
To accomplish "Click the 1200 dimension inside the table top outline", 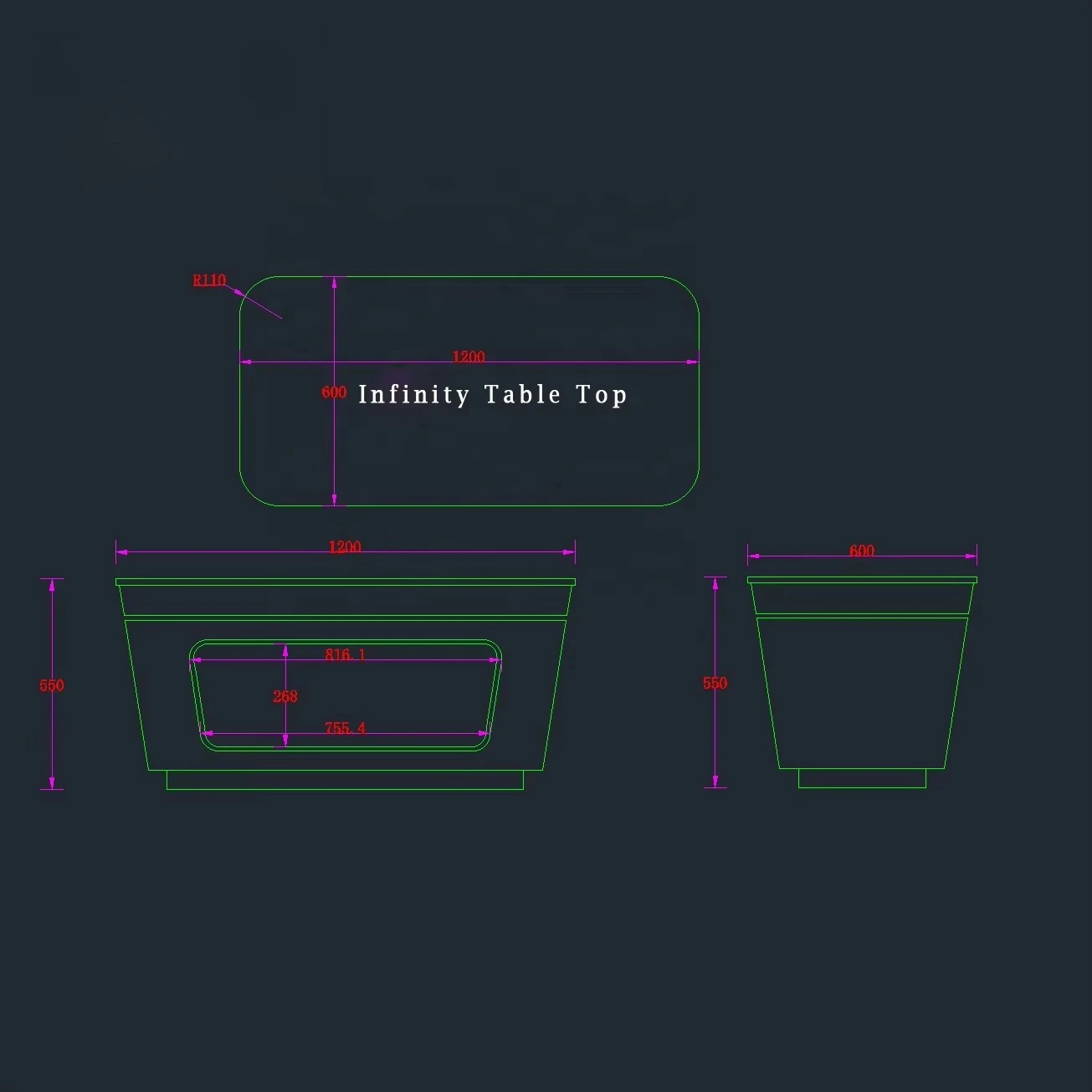I will [469, 356].
